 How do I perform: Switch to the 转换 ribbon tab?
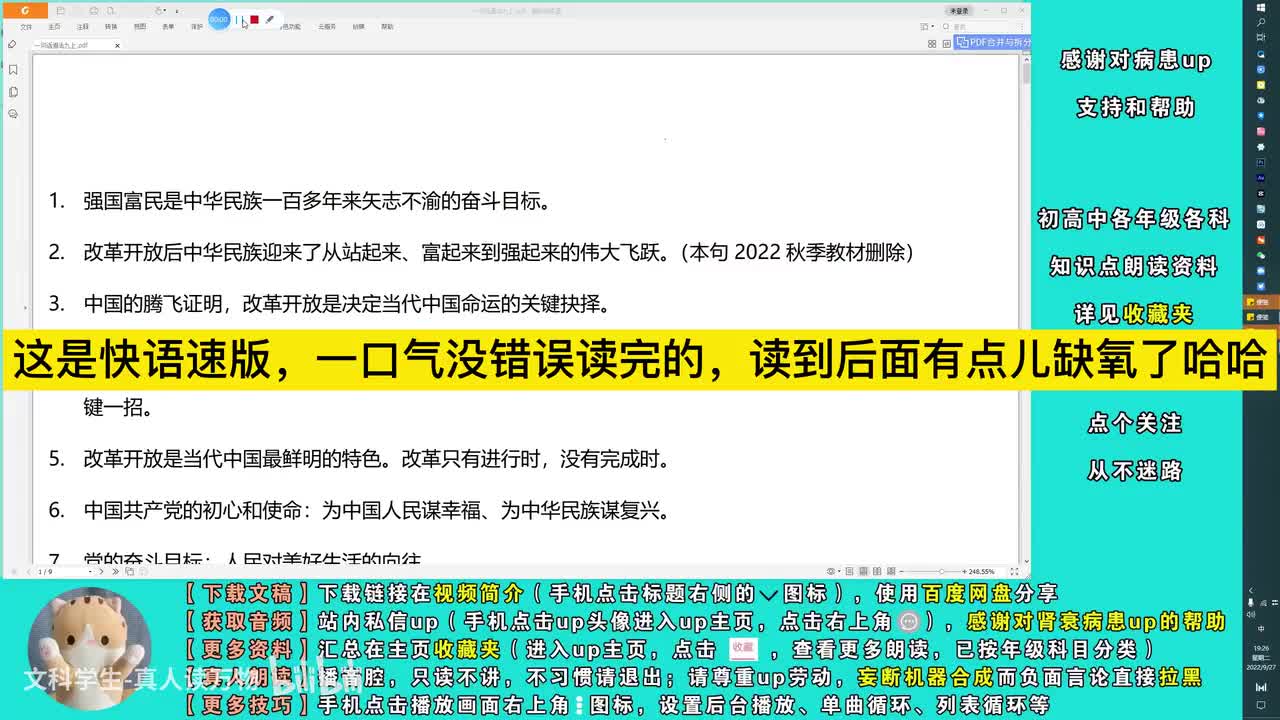click(111, 27)
